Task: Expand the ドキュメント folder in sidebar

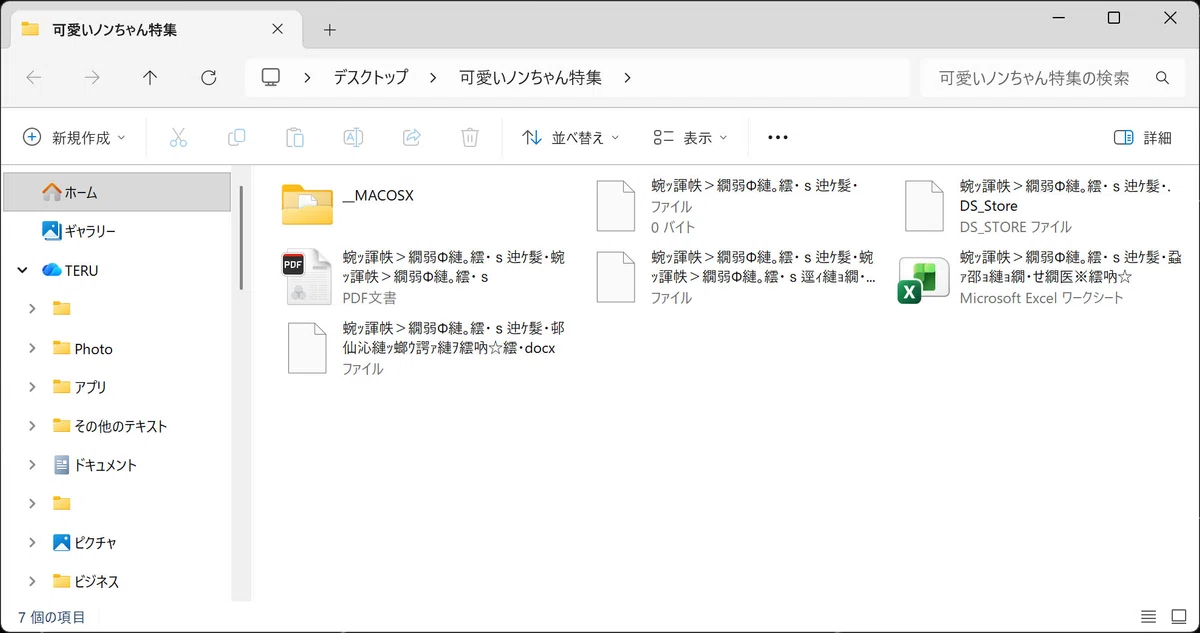Action: click(32, 465)
